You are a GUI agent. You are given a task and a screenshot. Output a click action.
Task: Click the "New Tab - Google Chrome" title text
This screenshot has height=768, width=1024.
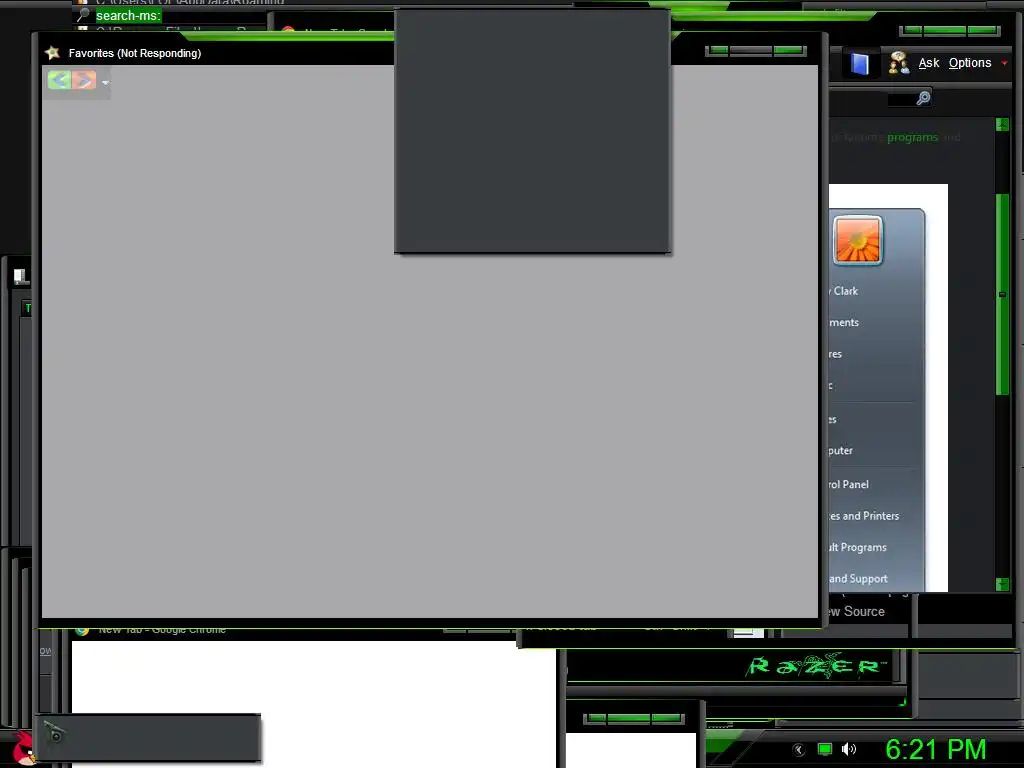click(162, 630)
